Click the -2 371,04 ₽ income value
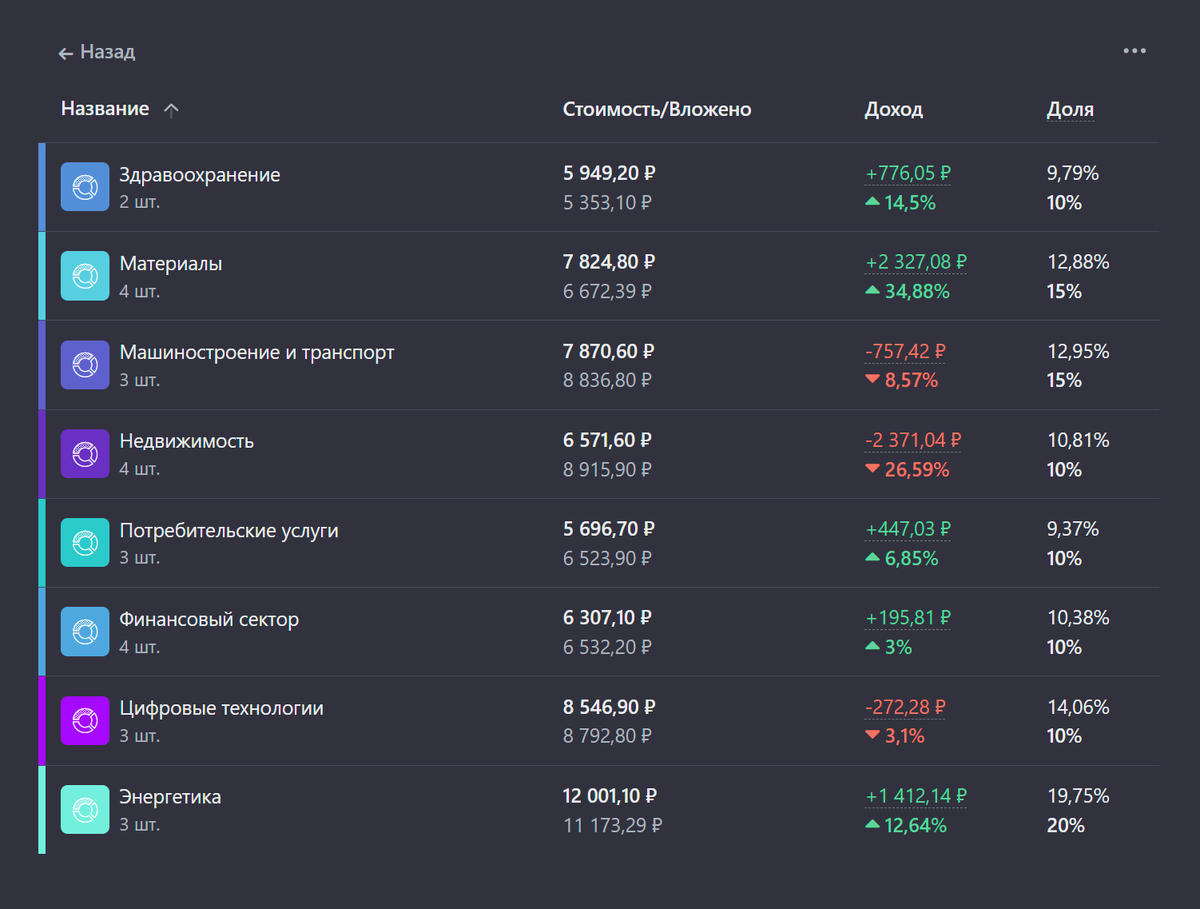 click(x=913, y=440)
